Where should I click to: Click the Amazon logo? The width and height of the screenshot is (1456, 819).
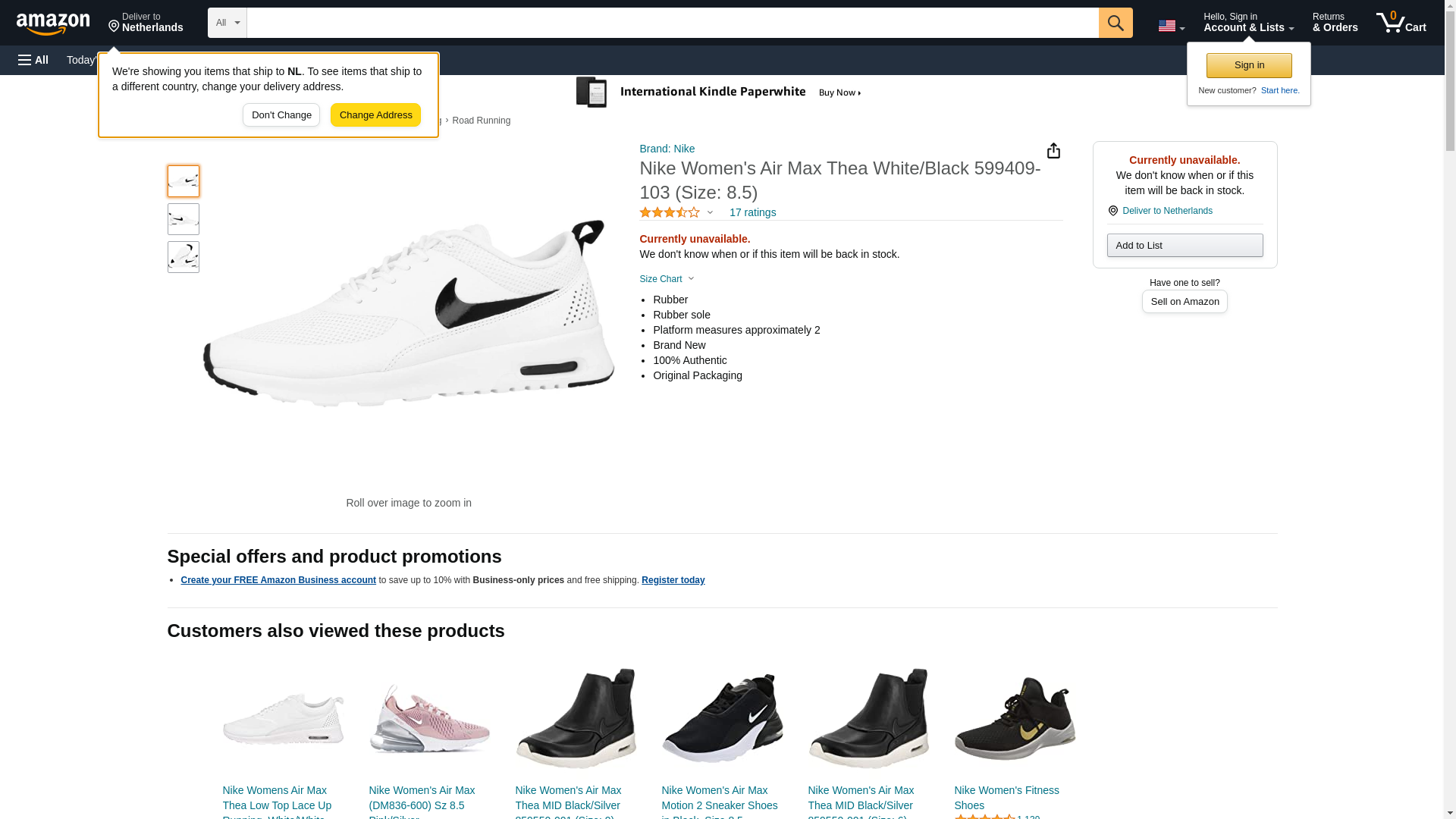[53, 24]
